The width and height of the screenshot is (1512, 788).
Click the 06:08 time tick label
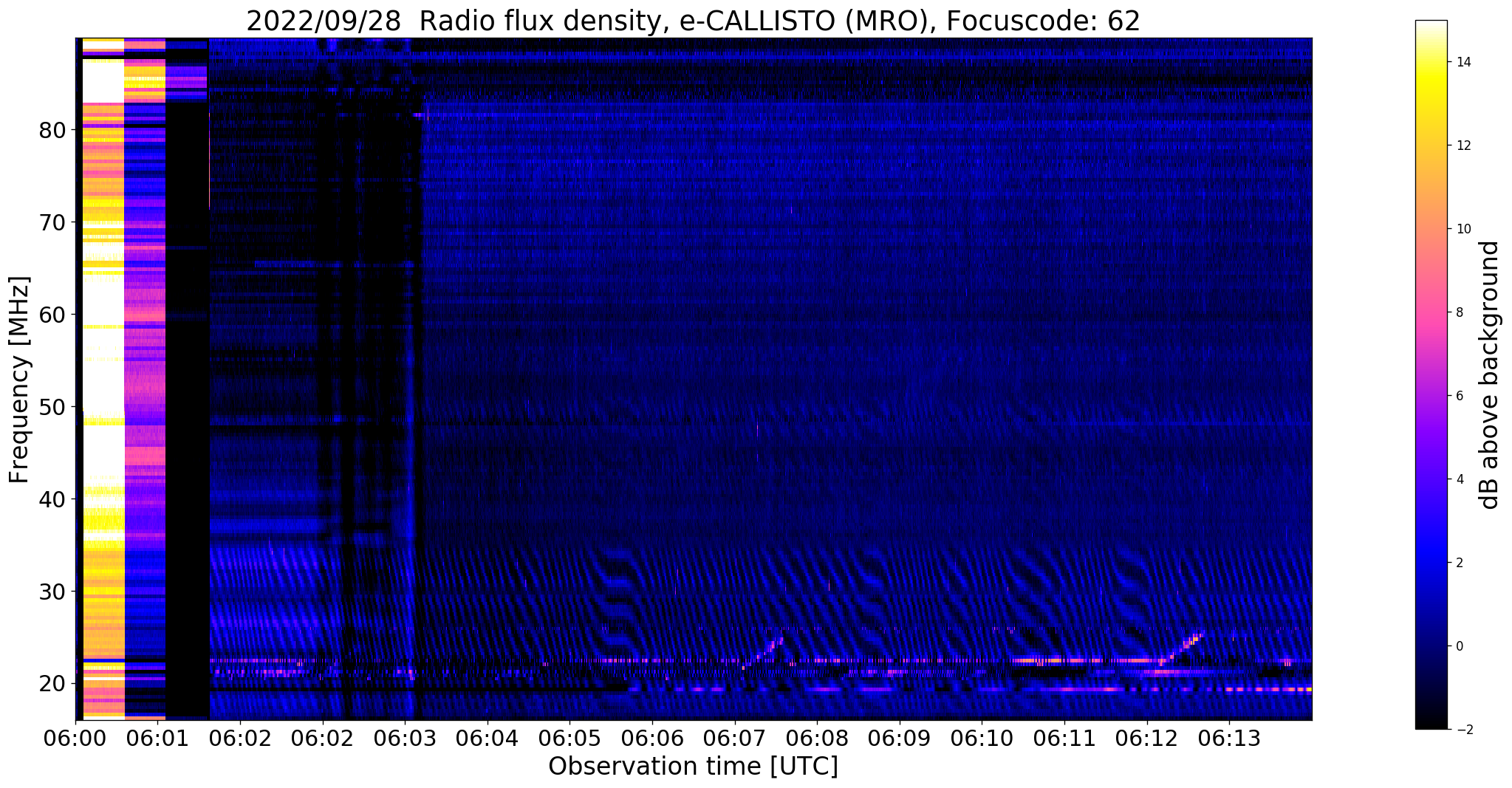(817, 739)
